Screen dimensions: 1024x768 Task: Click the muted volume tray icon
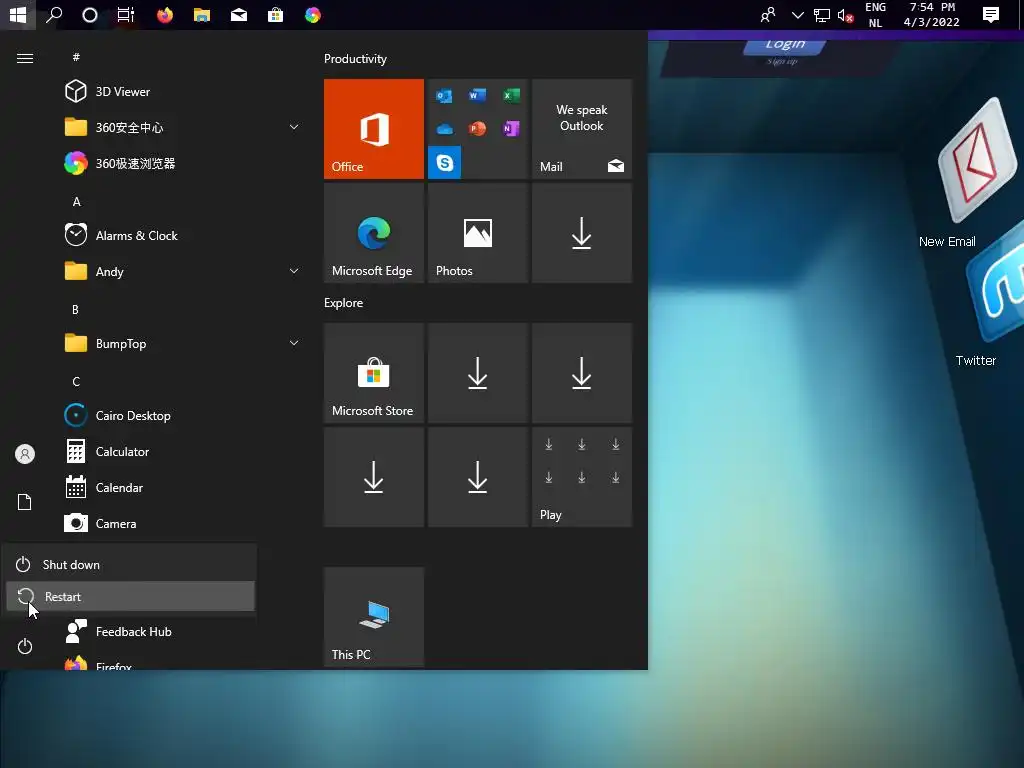pos(845,15)
